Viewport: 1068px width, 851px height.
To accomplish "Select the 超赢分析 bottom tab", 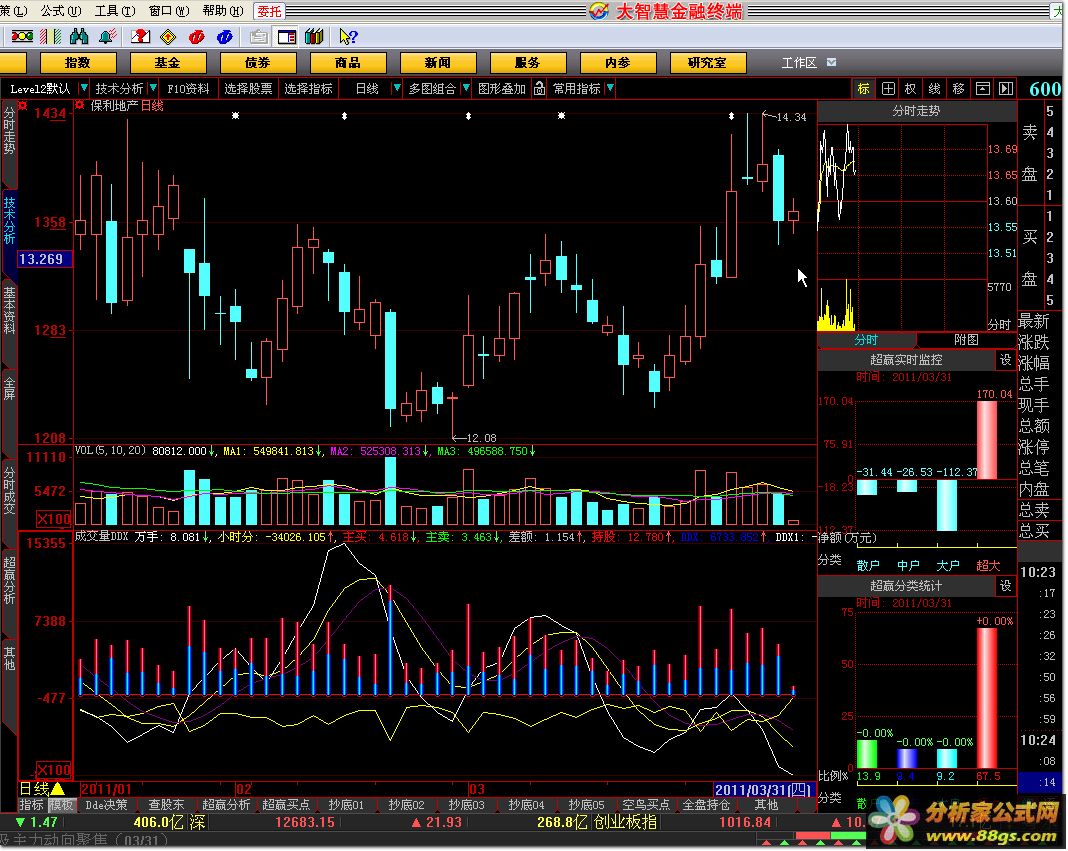I will [226, 805].
